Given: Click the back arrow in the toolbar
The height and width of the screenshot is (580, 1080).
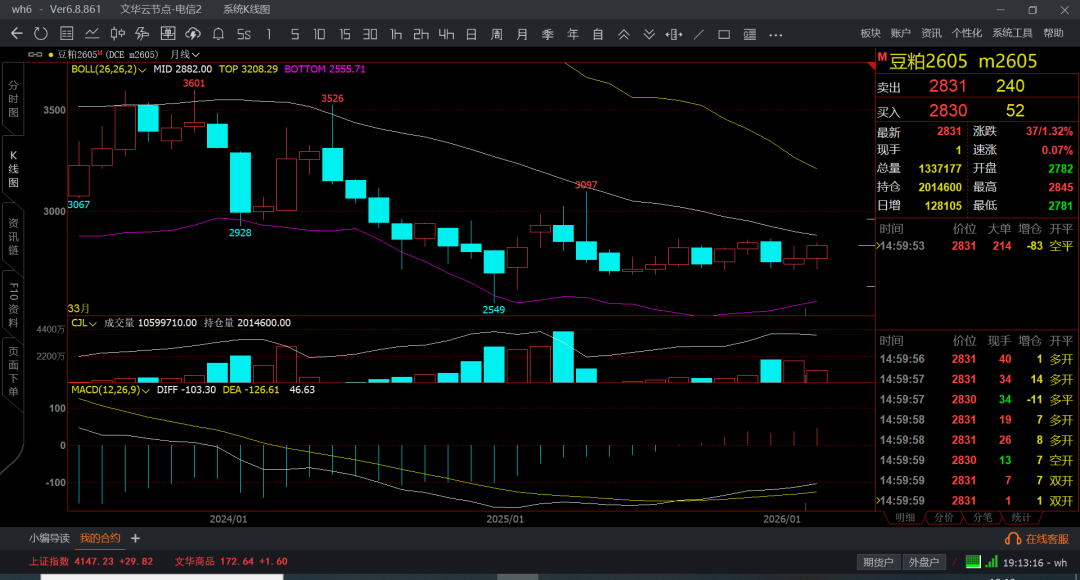Looking at the screenshot, I should 16,34.
